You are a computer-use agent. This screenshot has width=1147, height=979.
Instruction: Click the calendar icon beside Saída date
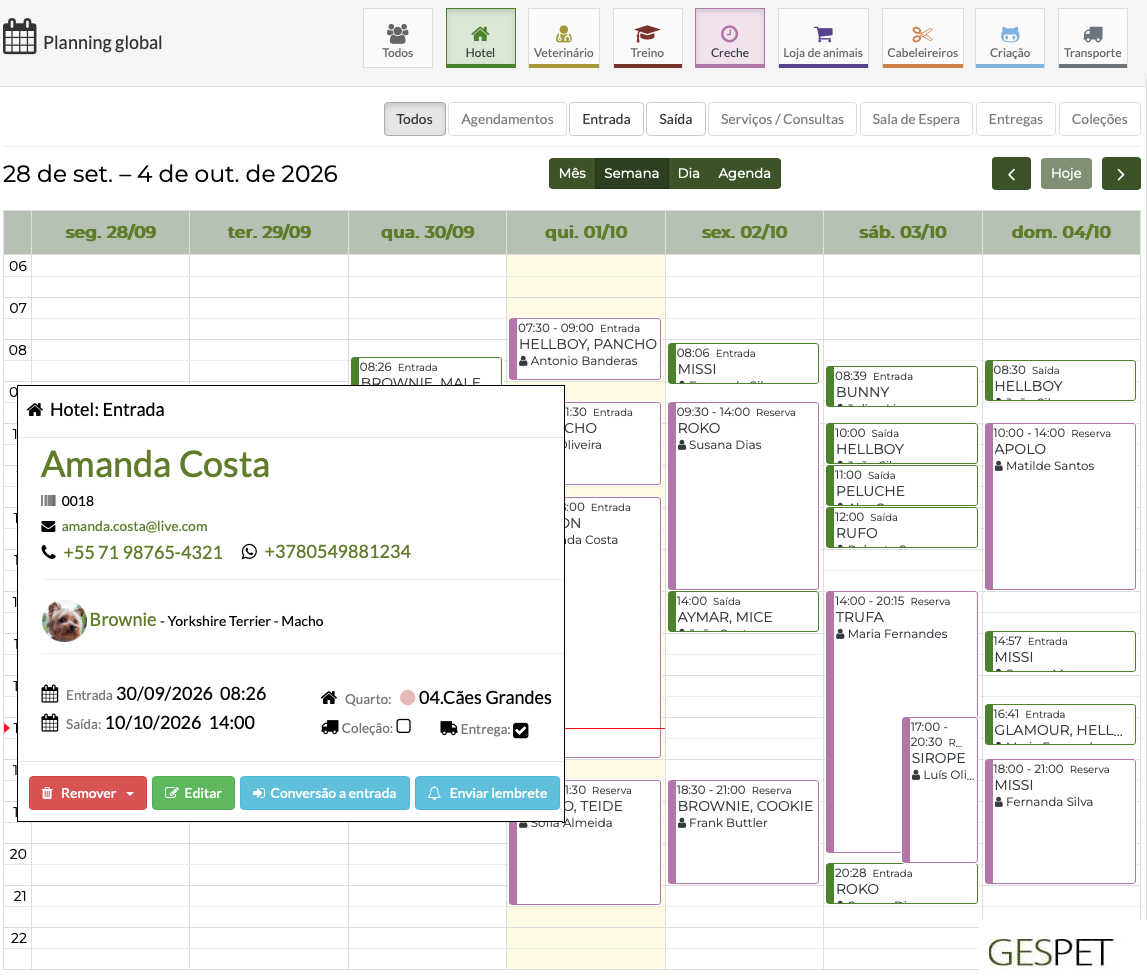tap(50, 723)
